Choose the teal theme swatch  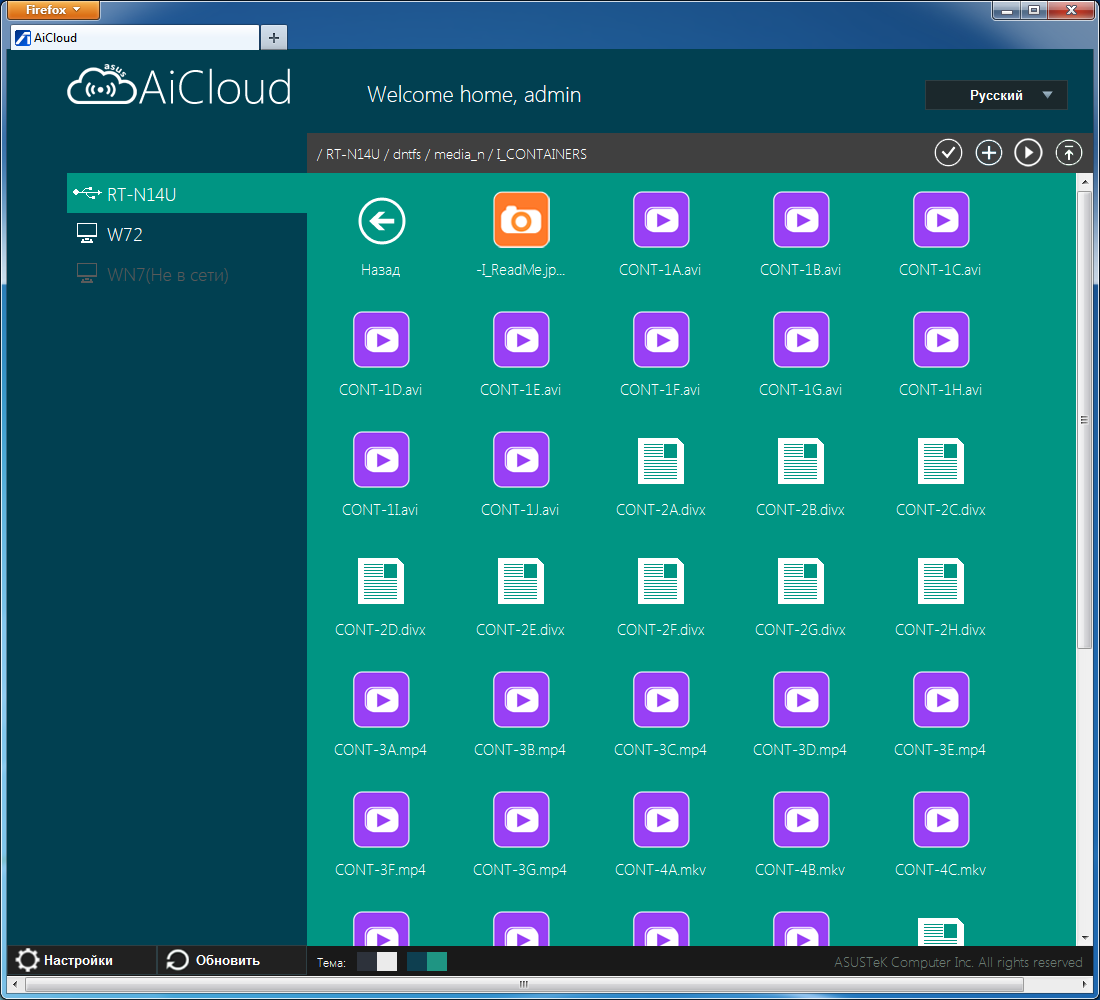pyautogui.click(x=427, y=961)
